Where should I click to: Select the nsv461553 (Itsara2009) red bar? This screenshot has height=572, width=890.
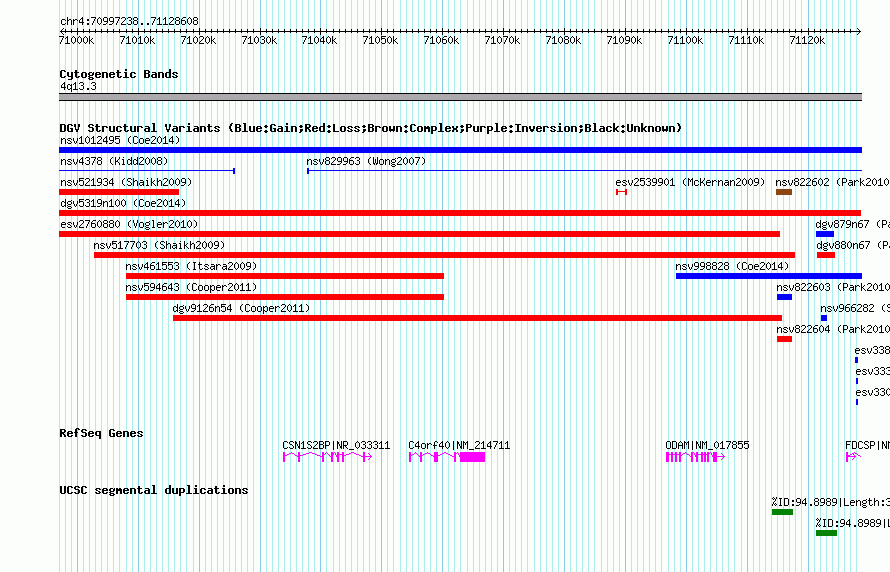[x=285, y=276]
